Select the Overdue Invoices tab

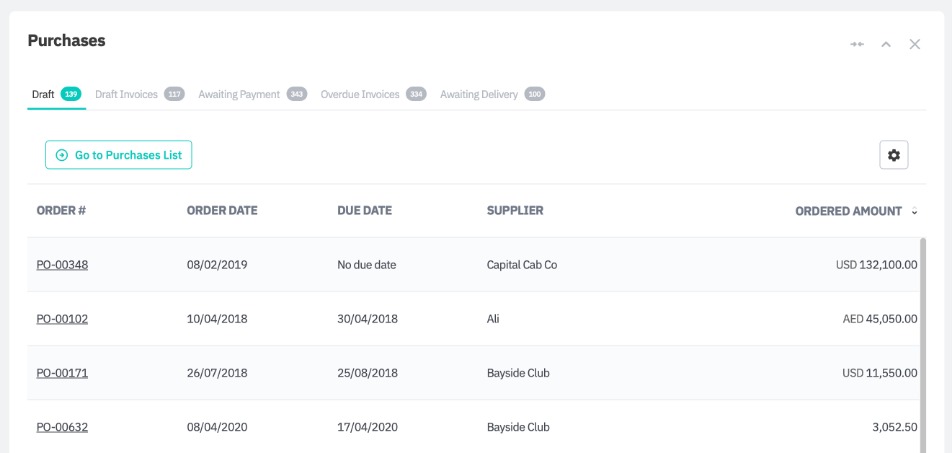360,94
